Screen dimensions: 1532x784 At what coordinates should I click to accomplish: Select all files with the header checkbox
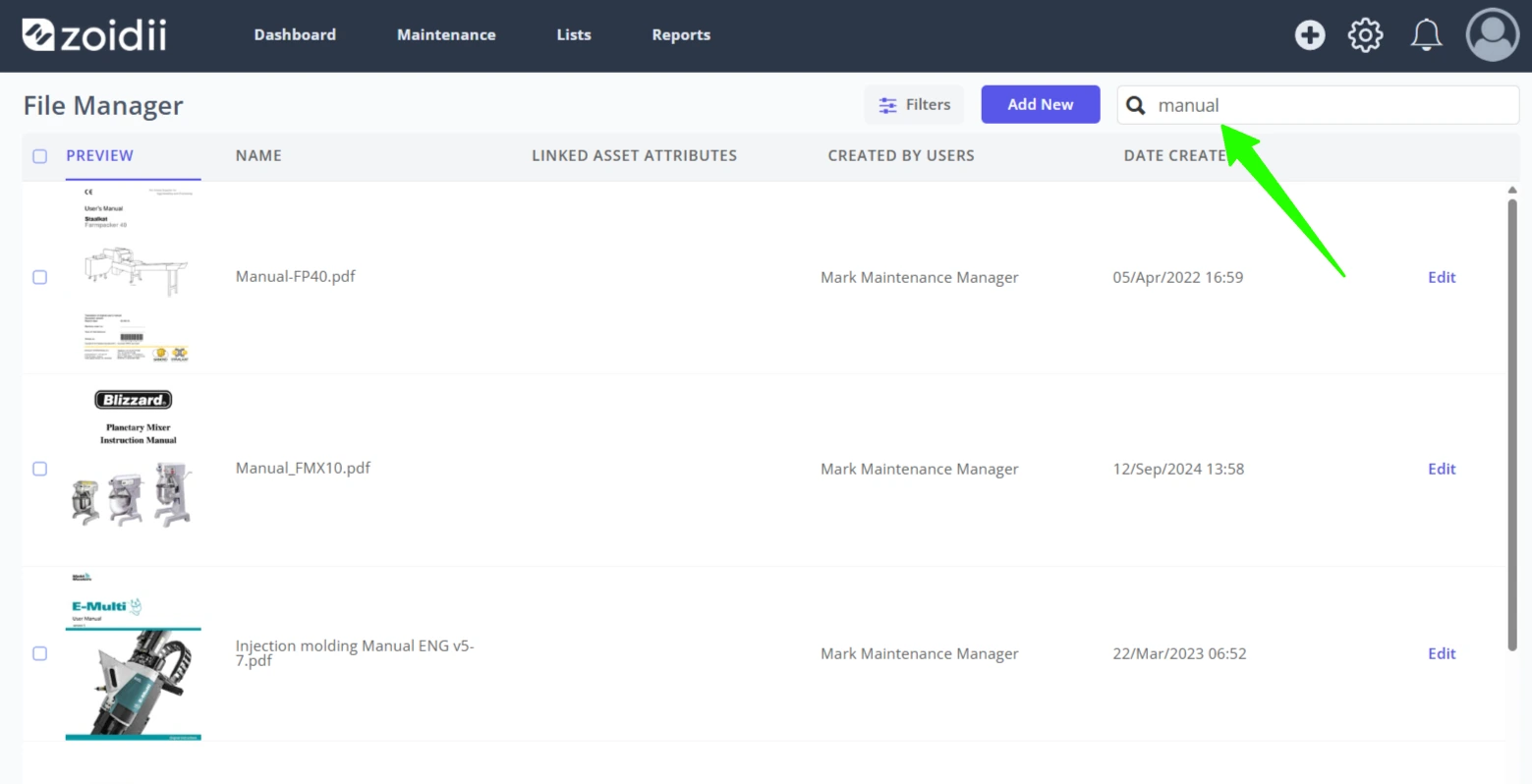[x=39, y=156]
